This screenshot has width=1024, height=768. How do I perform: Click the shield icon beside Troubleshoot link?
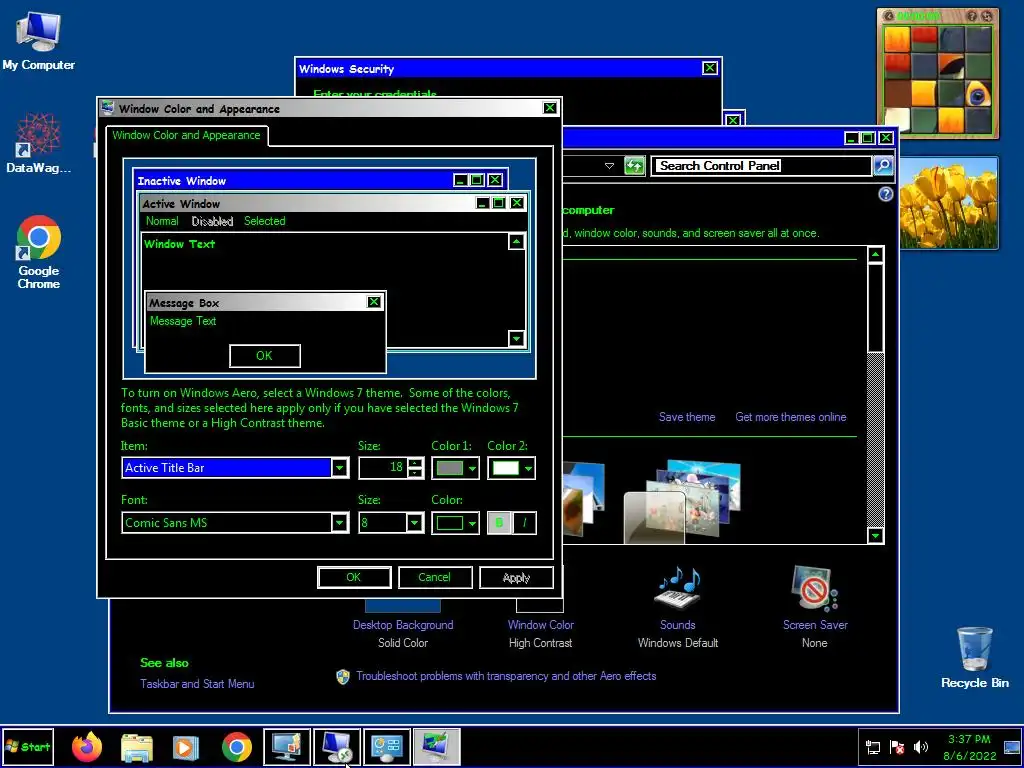(343, 677)
